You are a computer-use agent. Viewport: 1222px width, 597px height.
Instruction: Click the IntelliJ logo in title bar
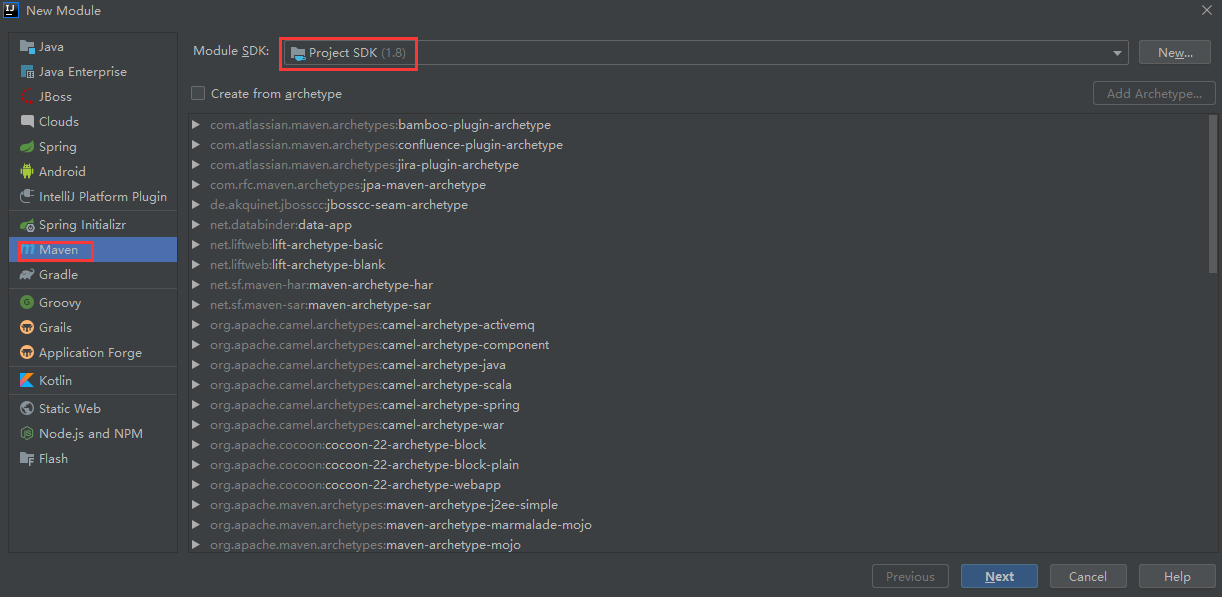tap(11, 10)
